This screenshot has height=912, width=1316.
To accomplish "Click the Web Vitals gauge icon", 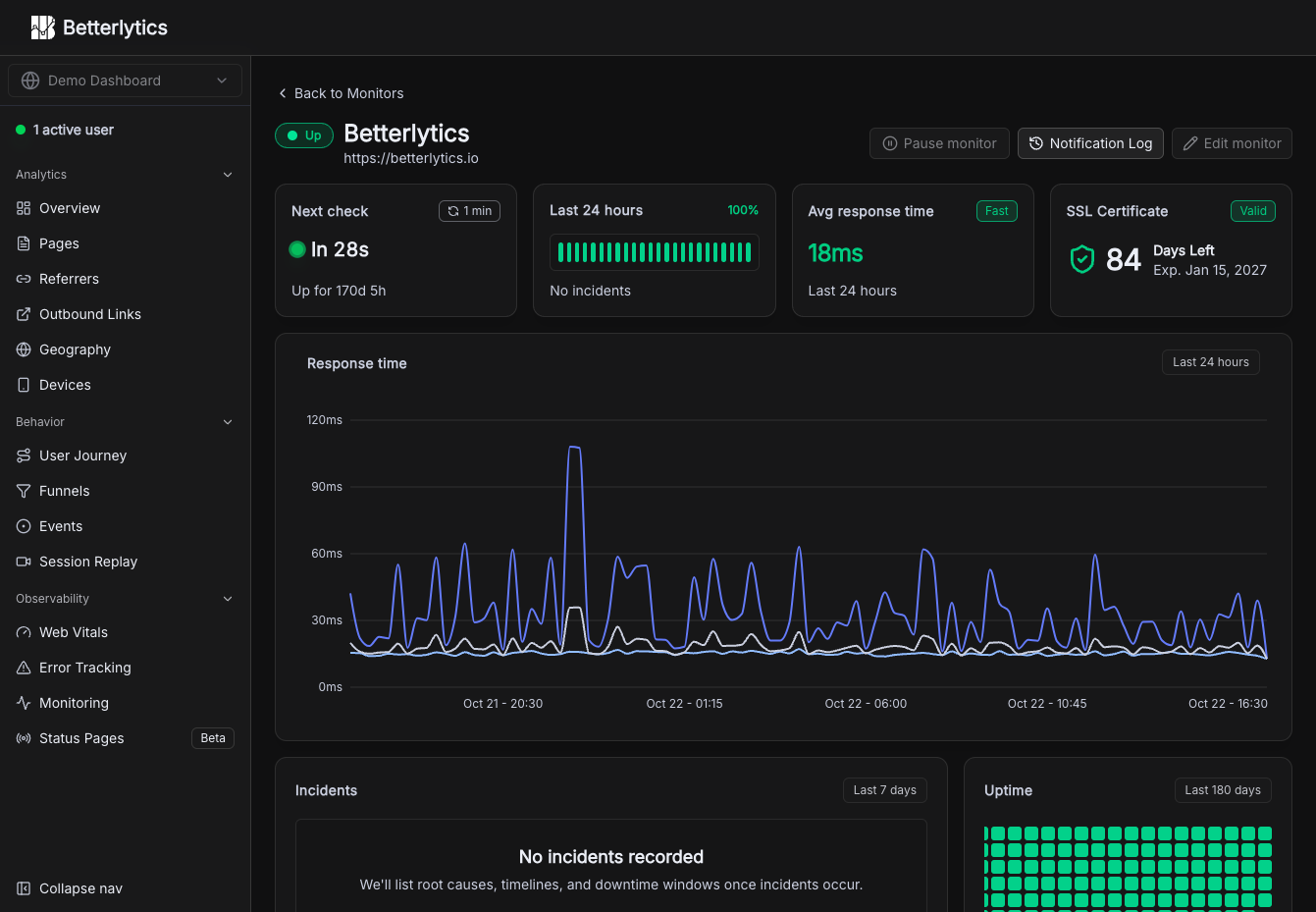I will coord(24,632).
